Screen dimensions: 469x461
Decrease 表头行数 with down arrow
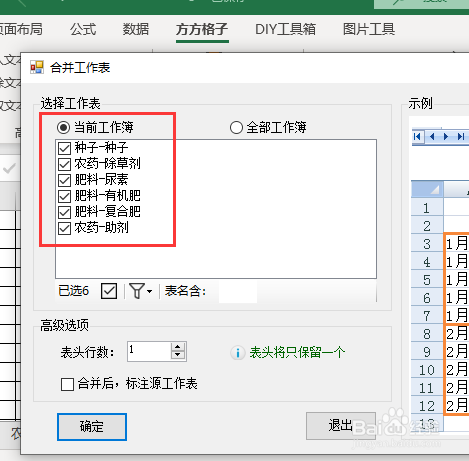(x=178, y=355)
